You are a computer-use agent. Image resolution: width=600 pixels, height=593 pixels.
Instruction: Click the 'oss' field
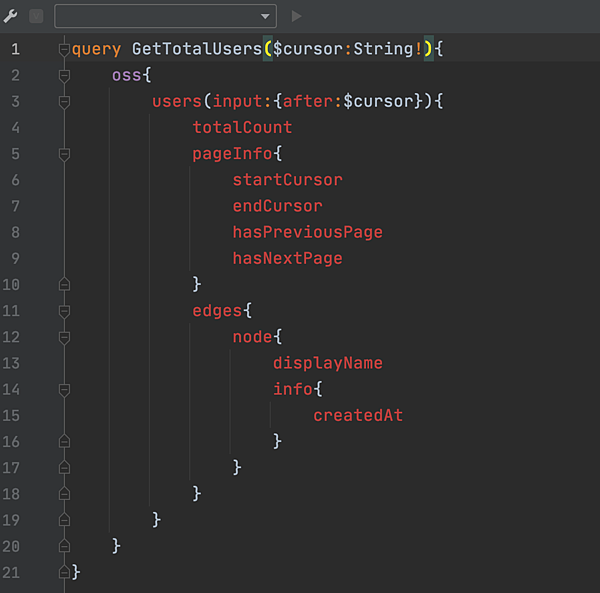click(127, 75)
